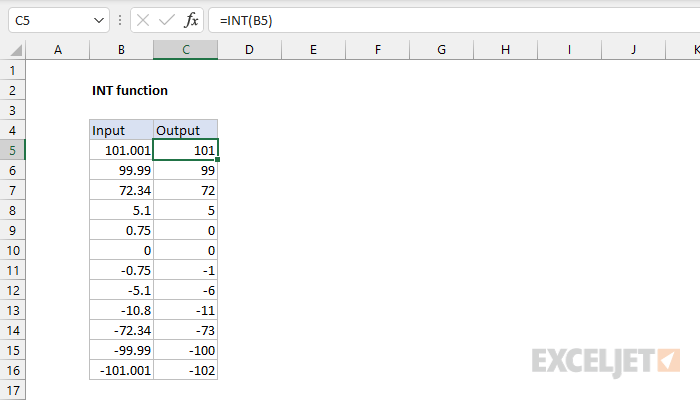
Task: Select column F header
Action: pyautogui.click(x=377, y=50)
